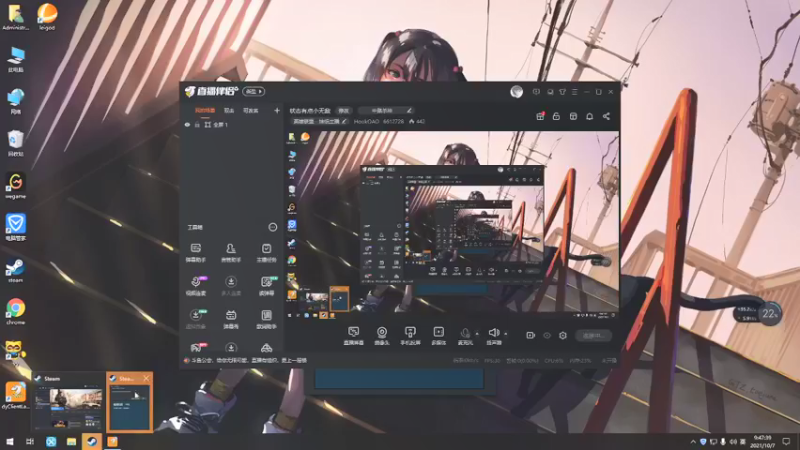Open settings gear in the bottom toolbar

(563, 335)
